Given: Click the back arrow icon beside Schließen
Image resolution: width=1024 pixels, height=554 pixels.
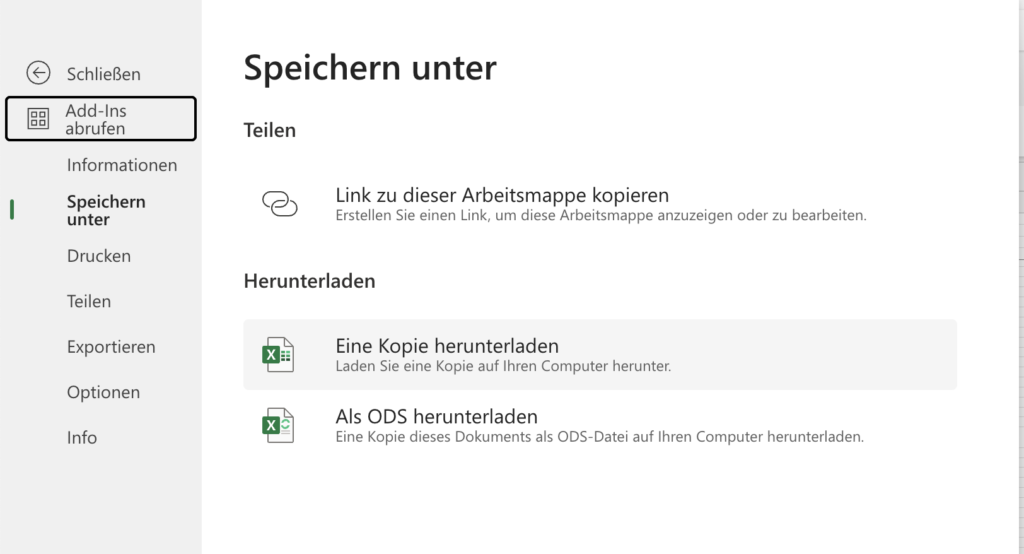Looking at the screenshot, I should click(38, 73).
